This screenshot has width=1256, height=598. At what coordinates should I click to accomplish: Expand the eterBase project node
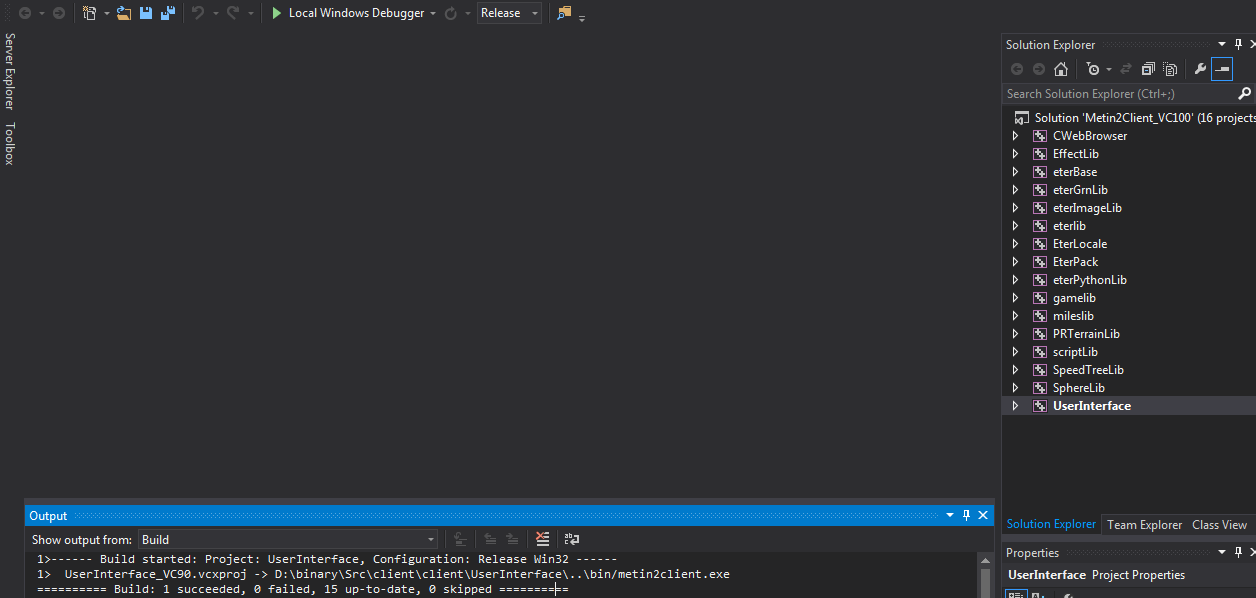click(1015, 172)
